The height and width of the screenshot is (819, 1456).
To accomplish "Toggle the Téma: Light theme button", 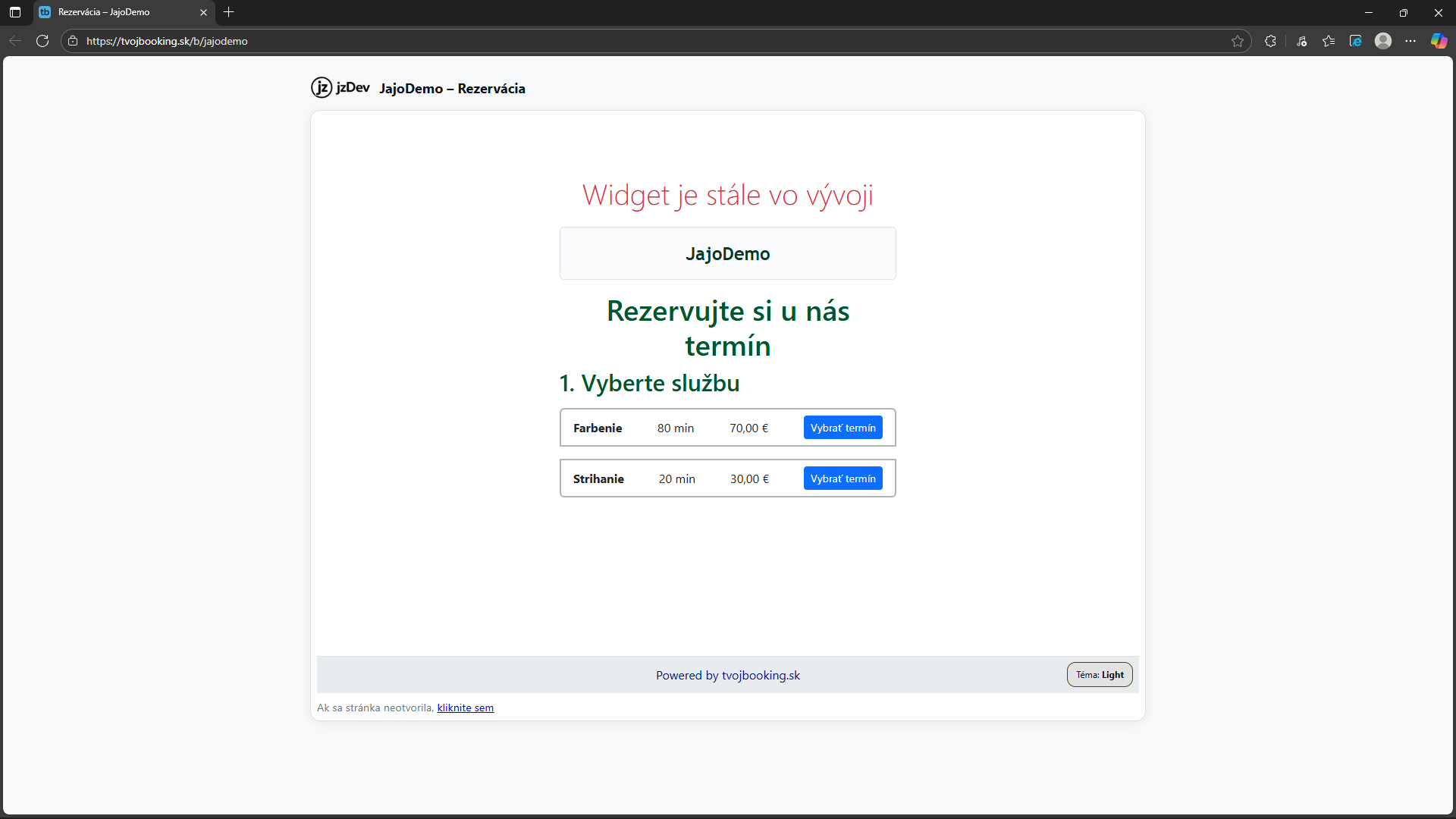I will pyautogui.click(x=1100, y=675).
